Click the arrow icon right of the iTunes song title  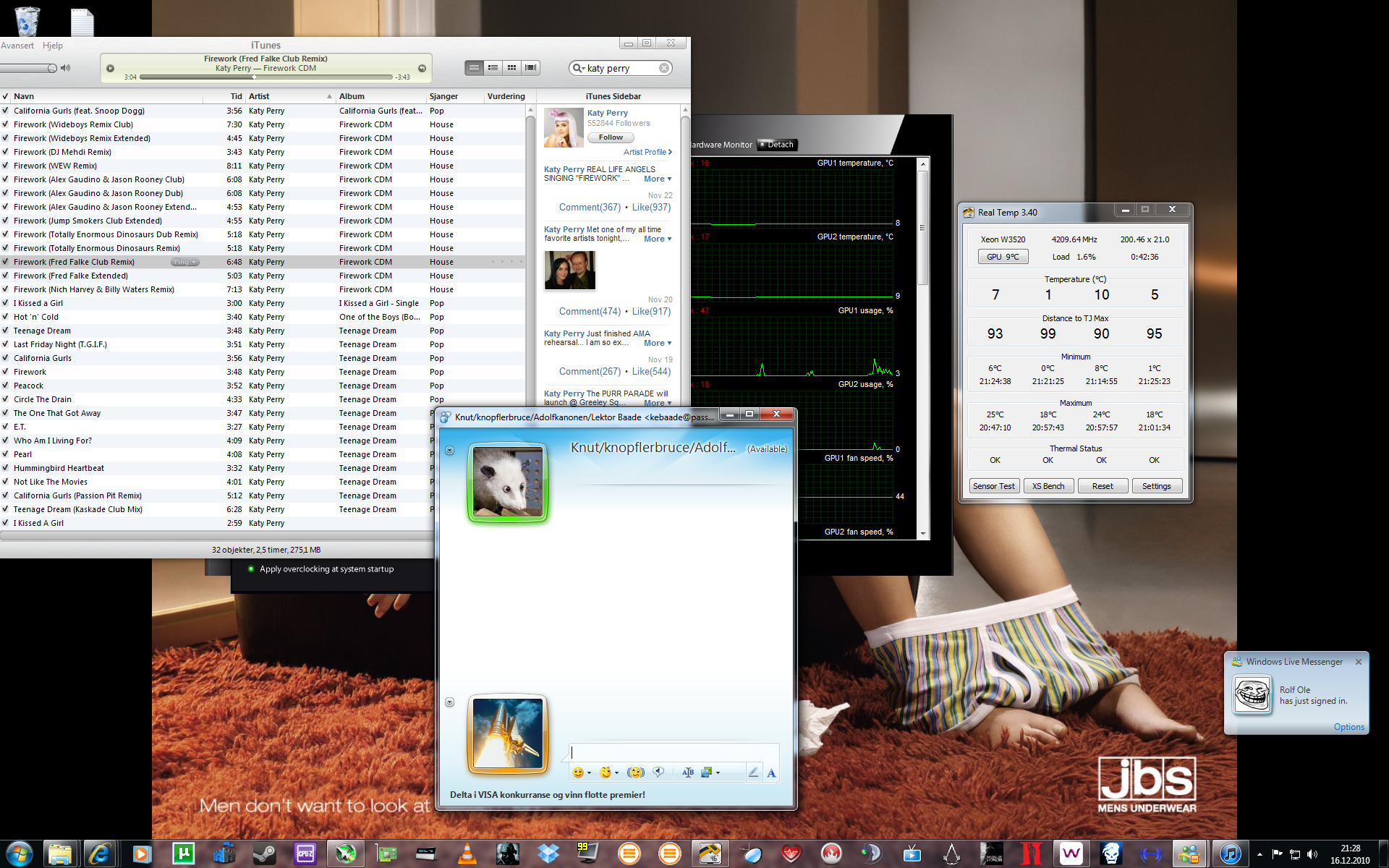point(422,69)
